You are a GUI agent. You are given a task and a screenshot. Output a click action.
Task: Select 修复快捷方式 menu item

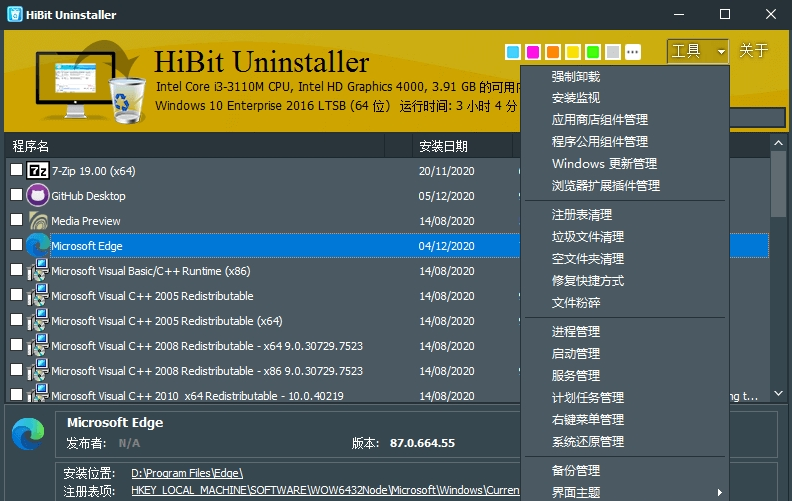(x=625, y=281)
